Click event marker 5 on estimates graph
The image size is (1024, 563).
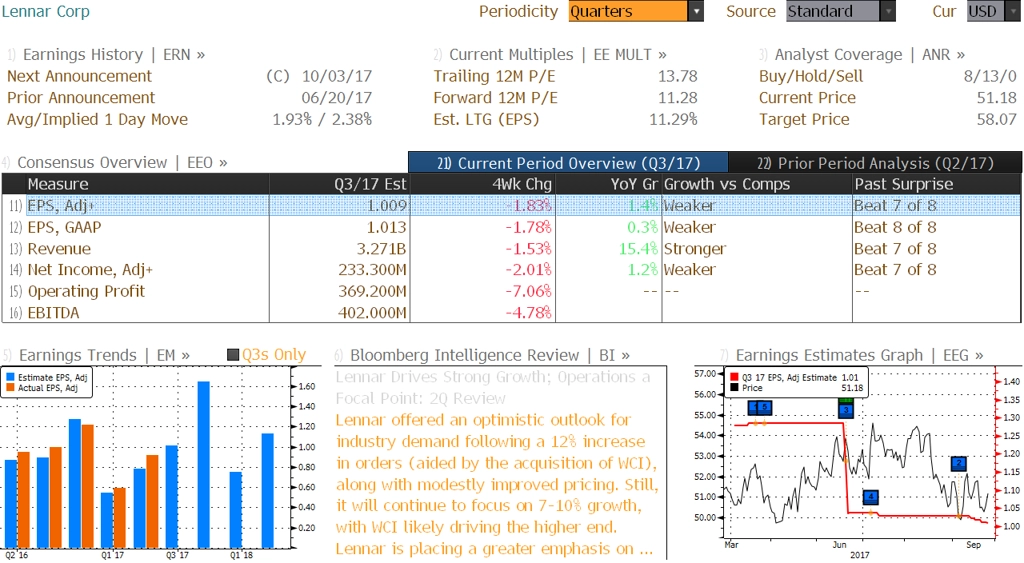765,408
